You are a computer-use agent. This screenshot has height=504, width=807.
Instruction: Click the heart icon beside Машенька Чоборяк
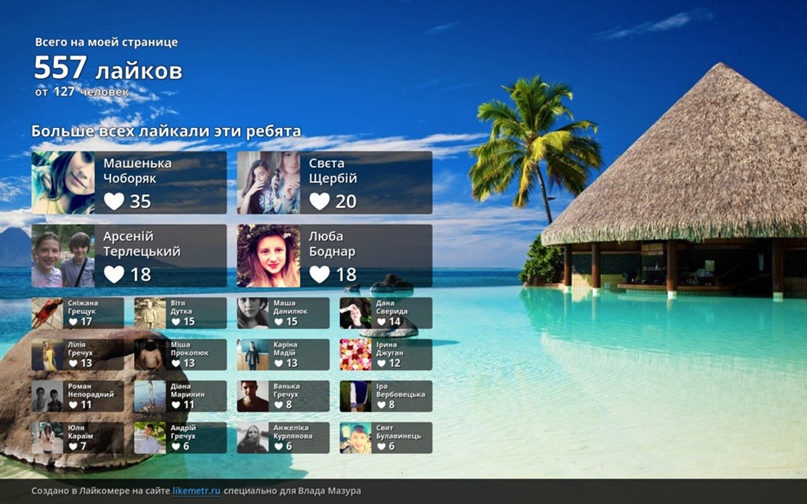tap(115, 201)
